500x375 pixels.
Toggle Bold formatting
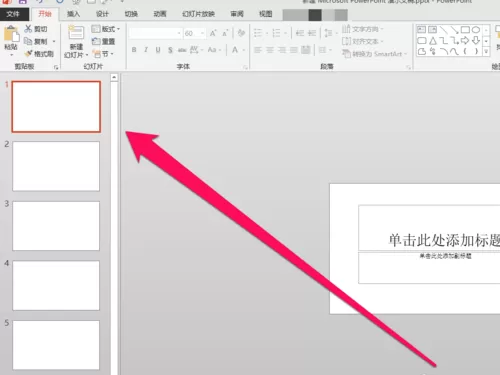pyautogui.click(x=134, y=50)
